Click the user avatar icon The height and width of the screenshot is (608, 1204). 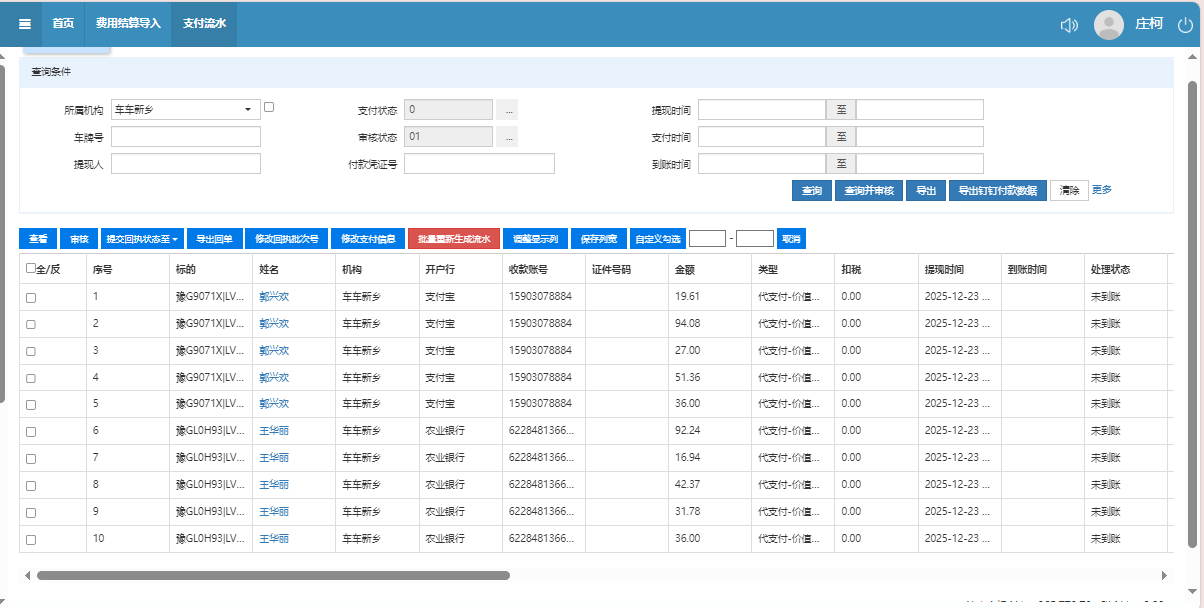1109,25
